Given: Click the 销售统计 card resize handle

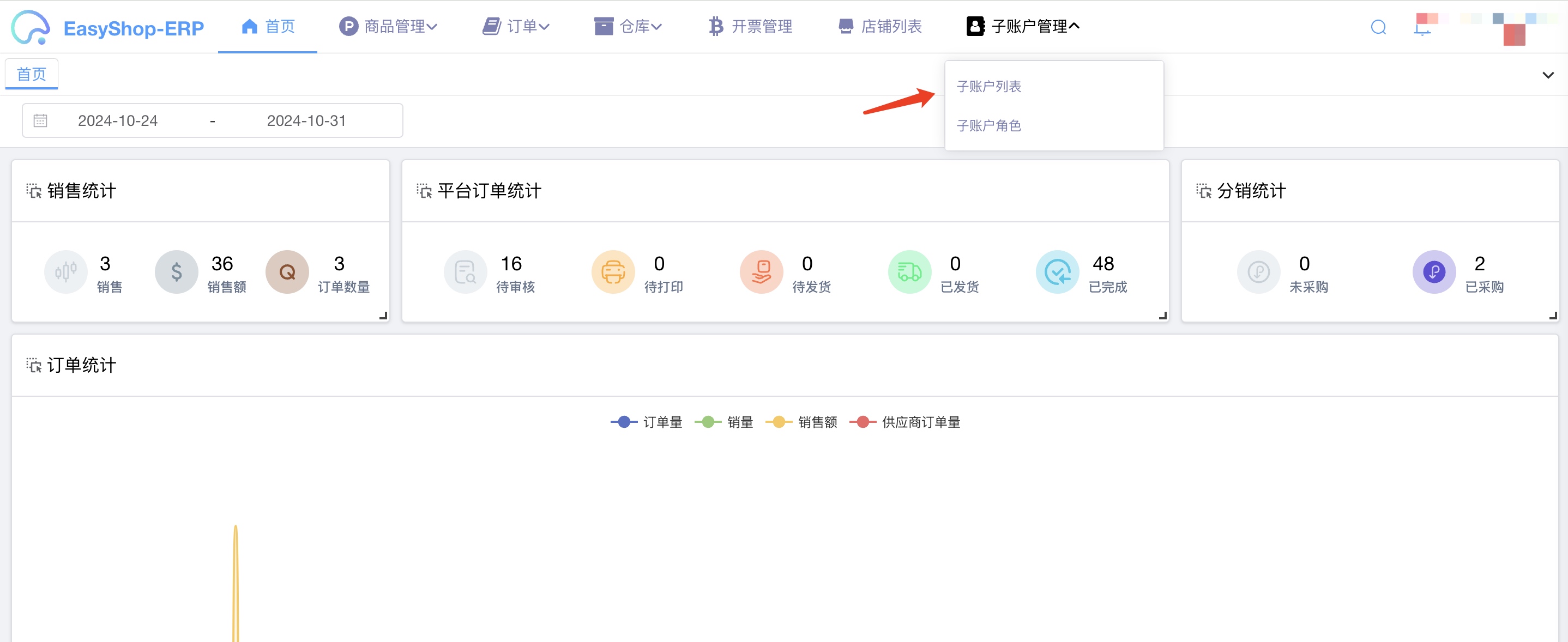Looking at the screenshot, I should pos(383,315).
